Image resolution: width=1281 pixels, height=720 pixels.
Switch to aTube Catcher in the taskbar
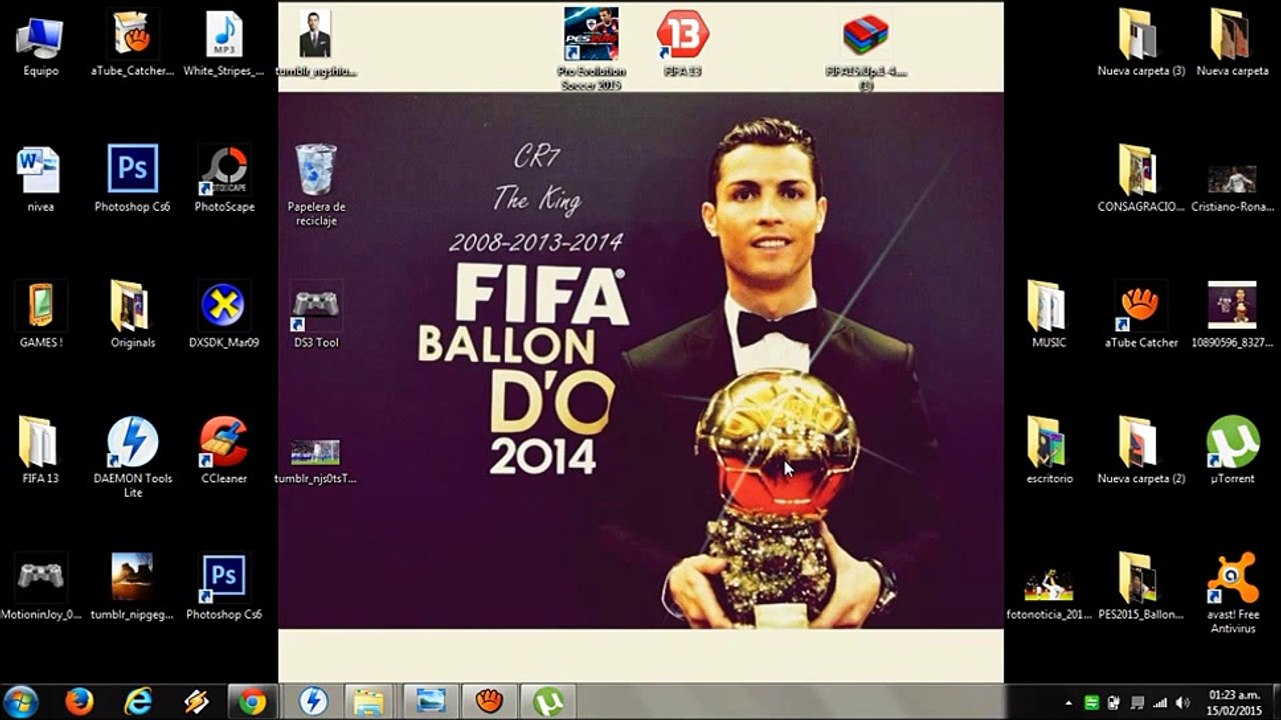pyautogui.click(x=490, y=701)
